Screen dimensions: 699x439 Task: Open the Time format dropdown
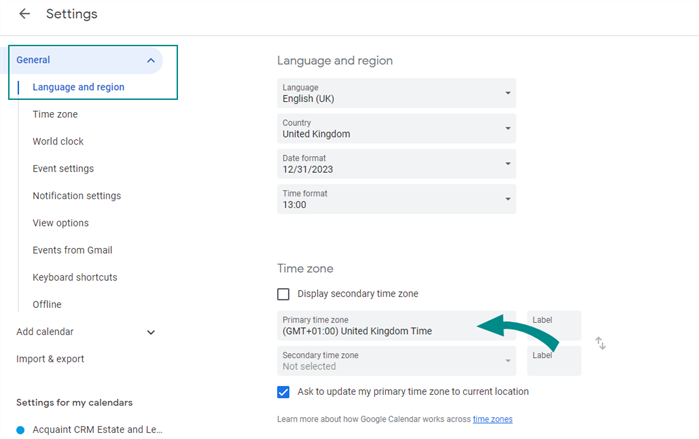coord(396,198)
